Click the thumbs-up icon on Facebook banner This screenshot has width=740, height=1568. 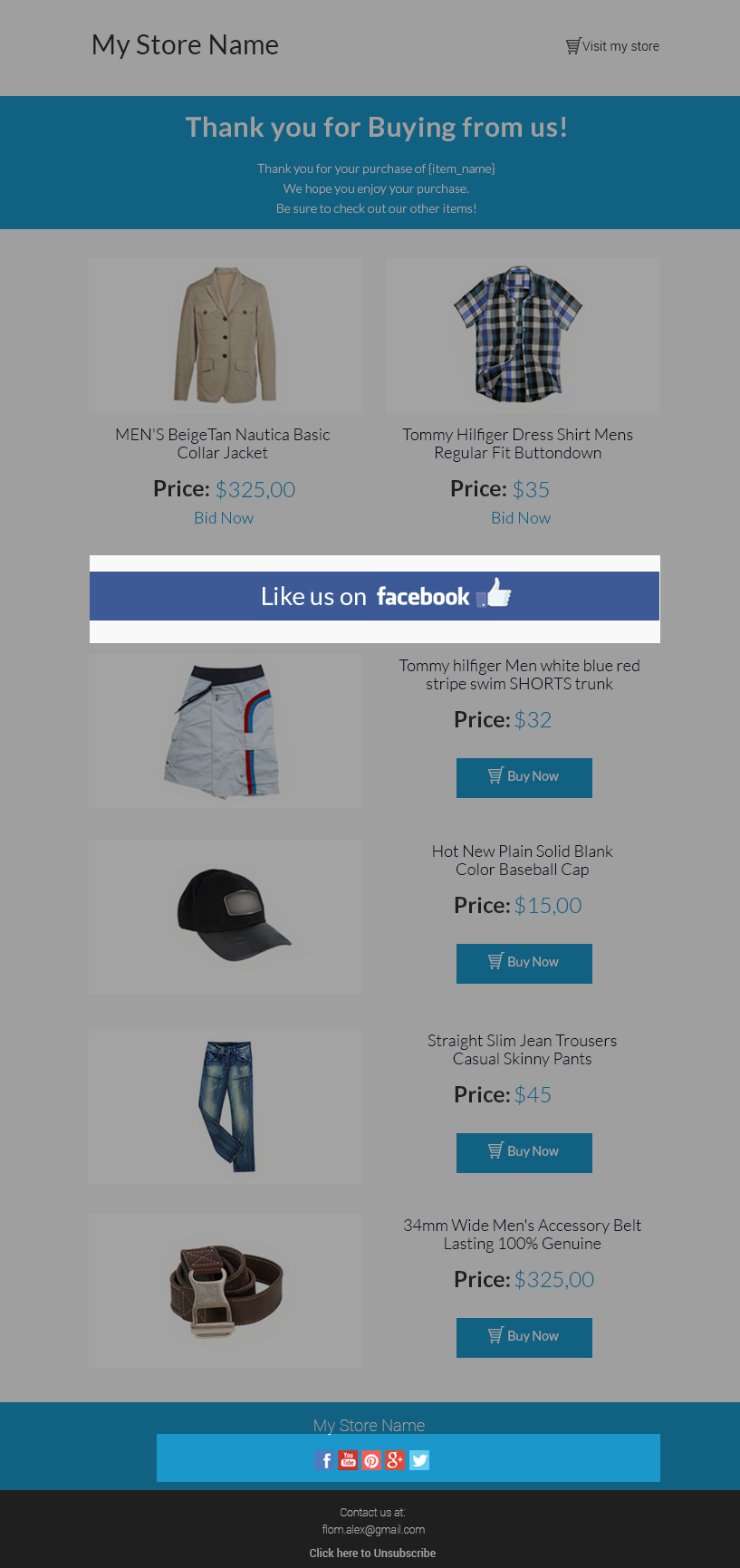click(x=495, y=593)
